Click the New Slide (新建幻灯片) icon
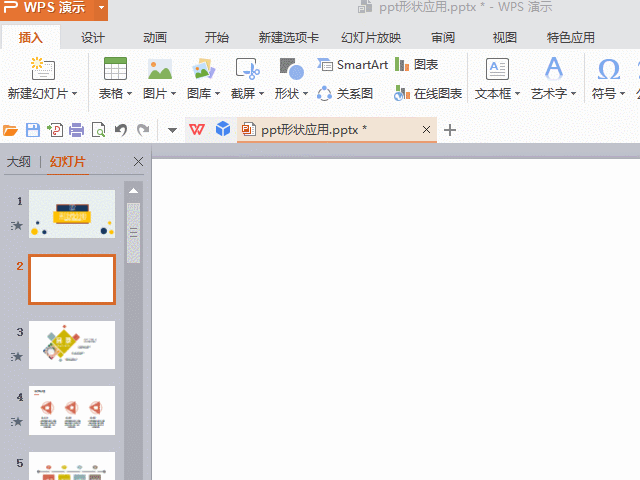The image size is (640, 480). (x=43, y=68)
